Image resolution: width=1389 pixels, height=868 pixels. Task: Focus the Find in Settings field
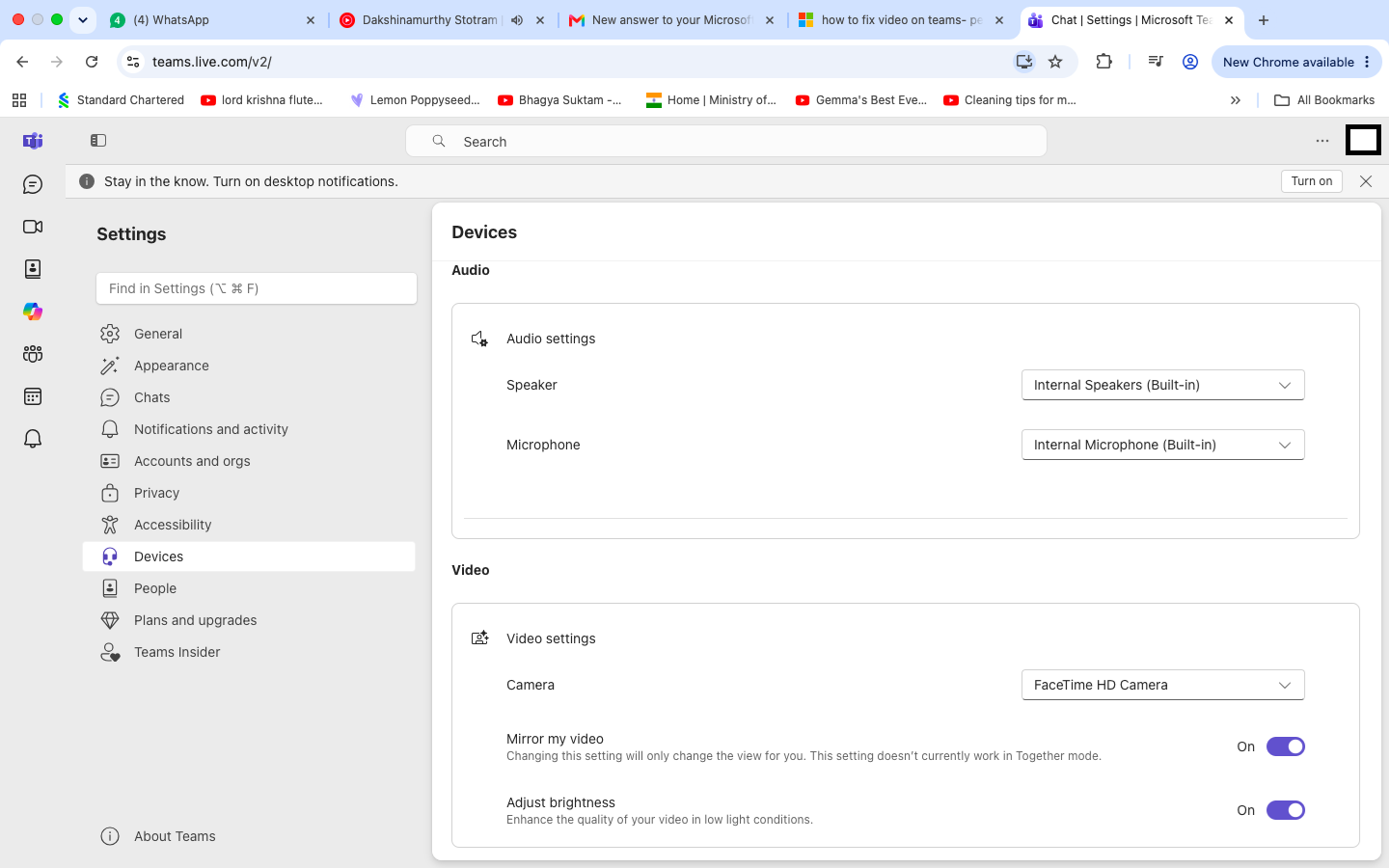tap(257, 288)
